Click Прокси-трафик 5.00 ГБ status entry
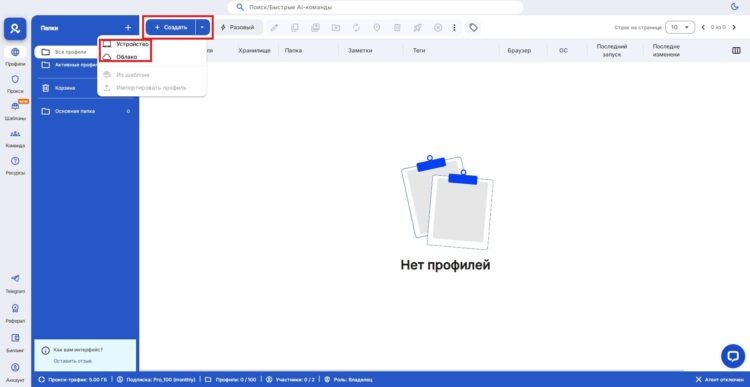Viewport: 750px width, 387px height. (x=73, y=379)
